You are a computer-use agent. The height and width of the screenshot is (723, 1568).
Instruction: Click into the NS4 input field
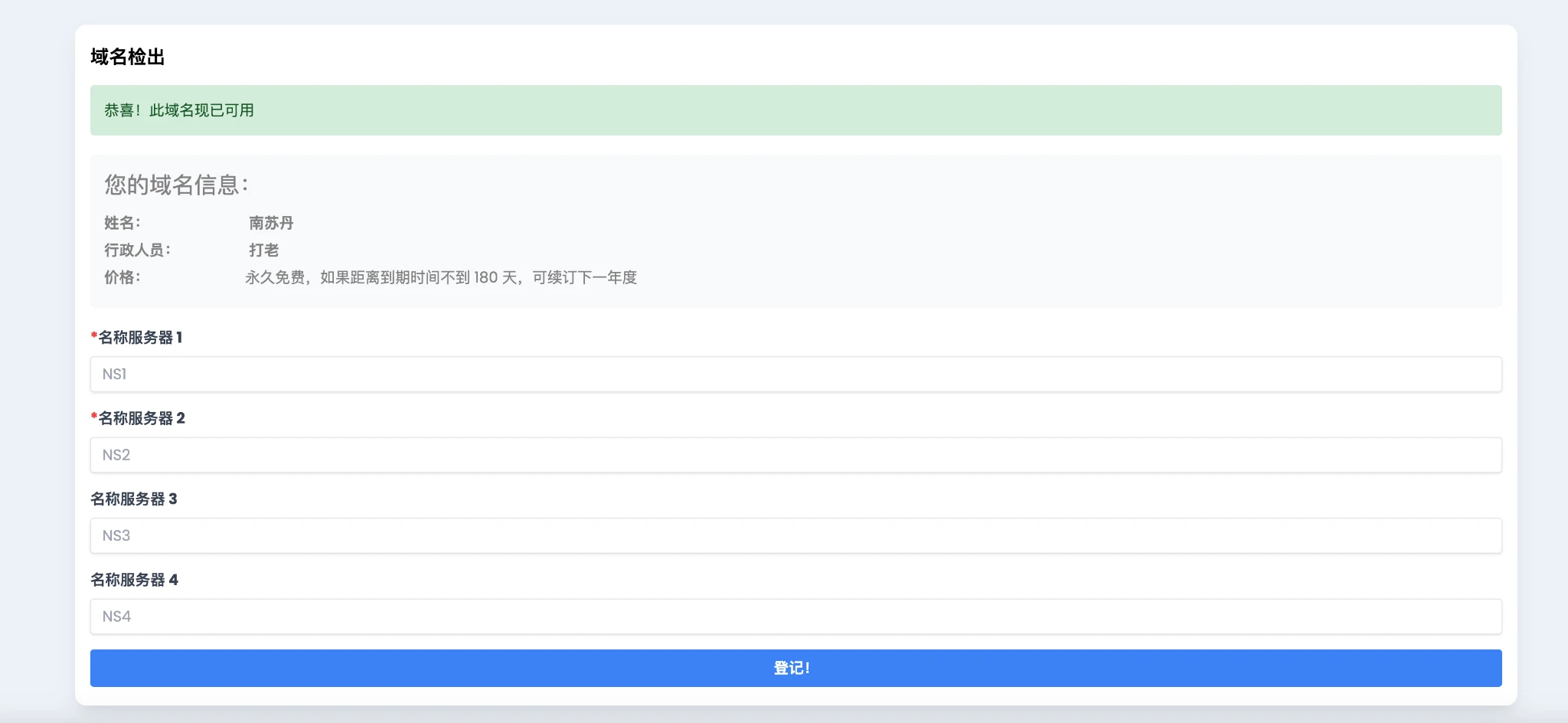pos(795,617)
